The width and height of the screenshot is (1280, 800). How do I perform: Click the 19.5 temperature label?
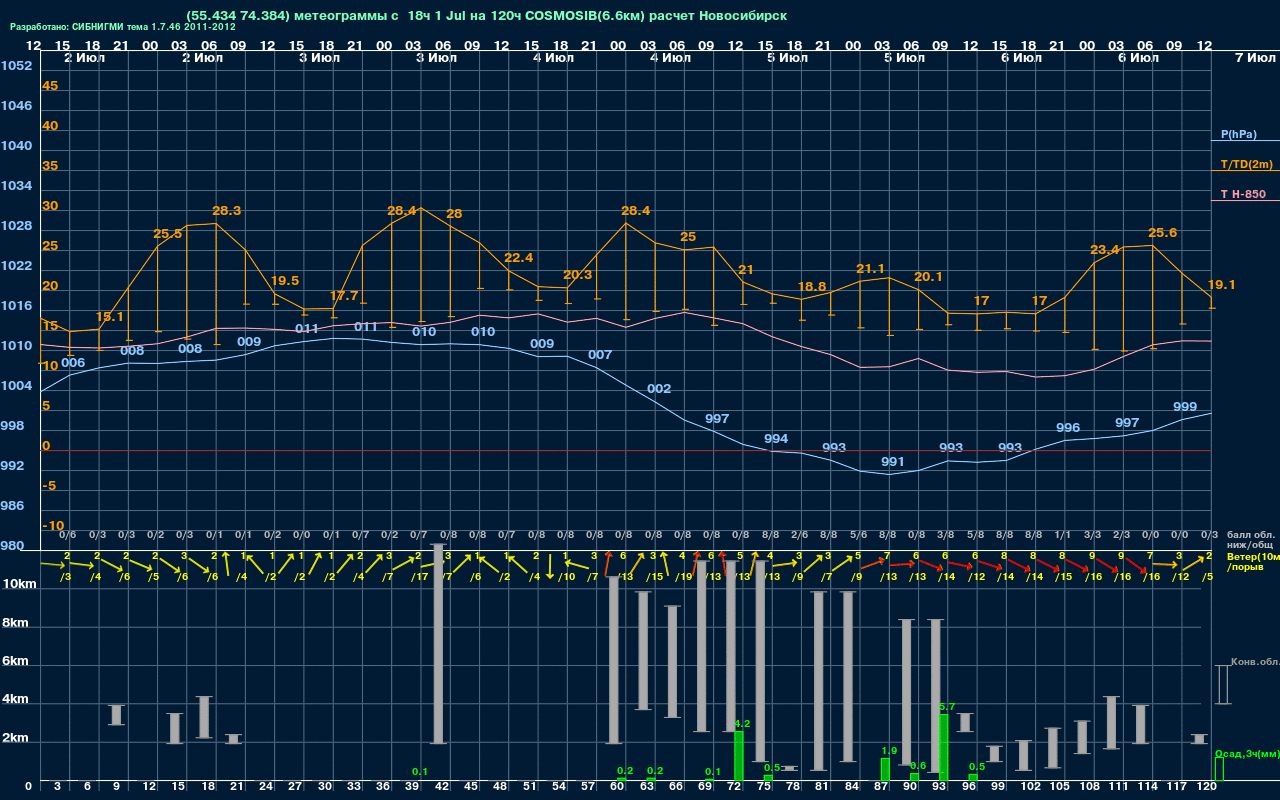285,281
